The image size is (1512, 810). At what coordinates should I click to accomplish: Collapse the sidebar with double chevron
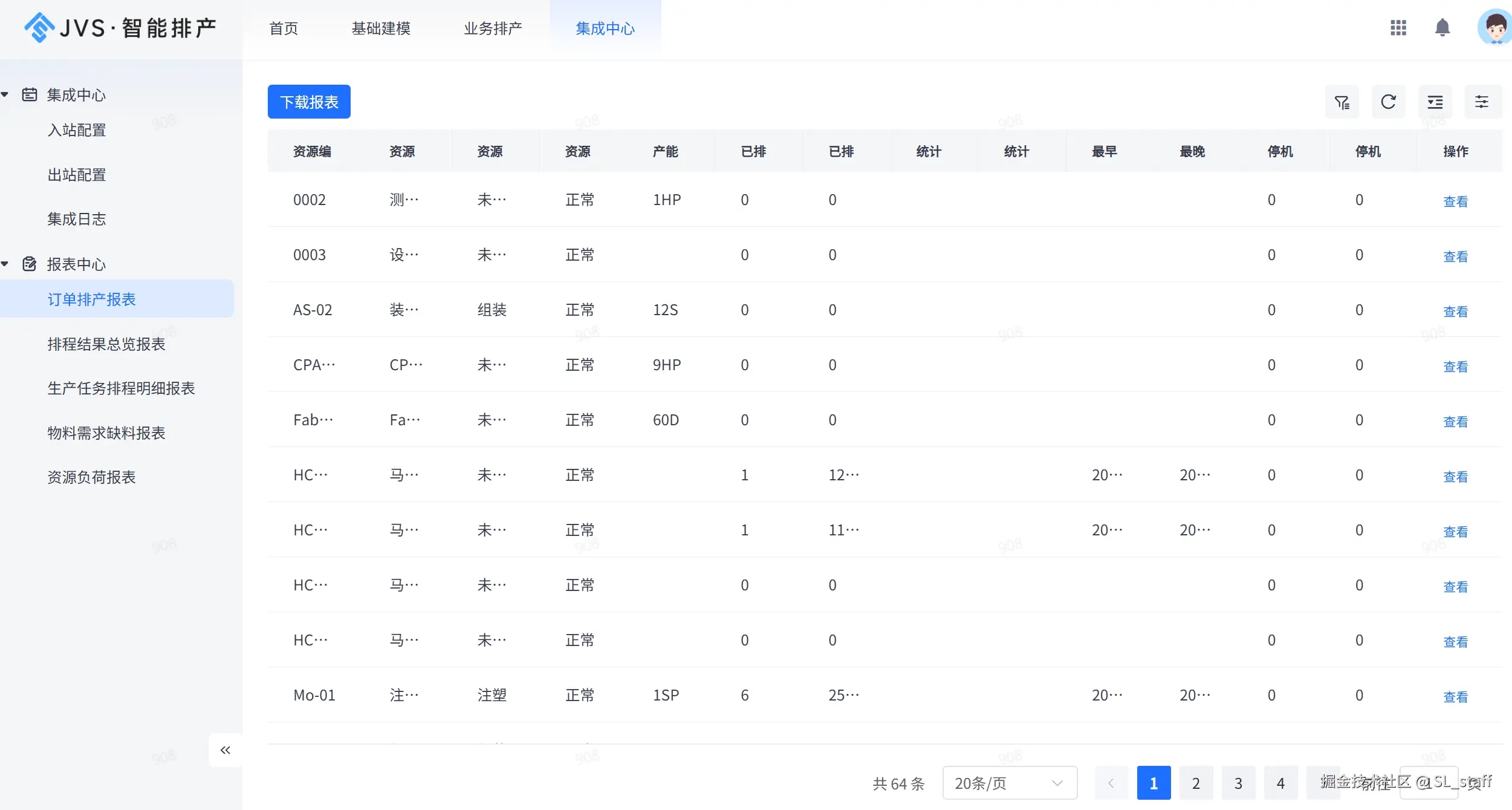226,750
